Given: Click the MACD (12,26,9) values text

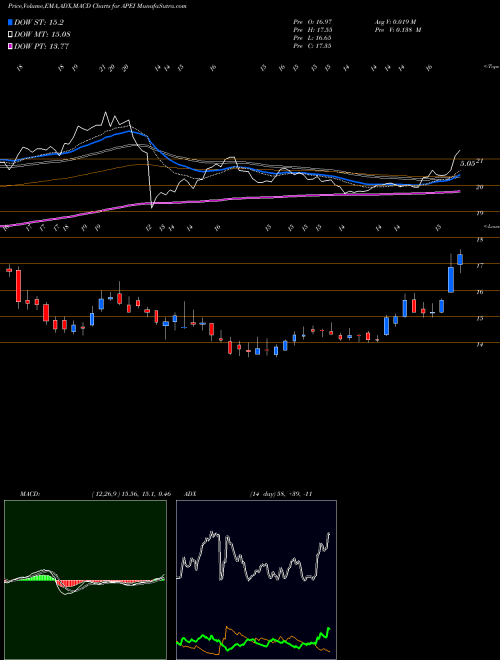Looking at the screenshot, I should point(130,494).
